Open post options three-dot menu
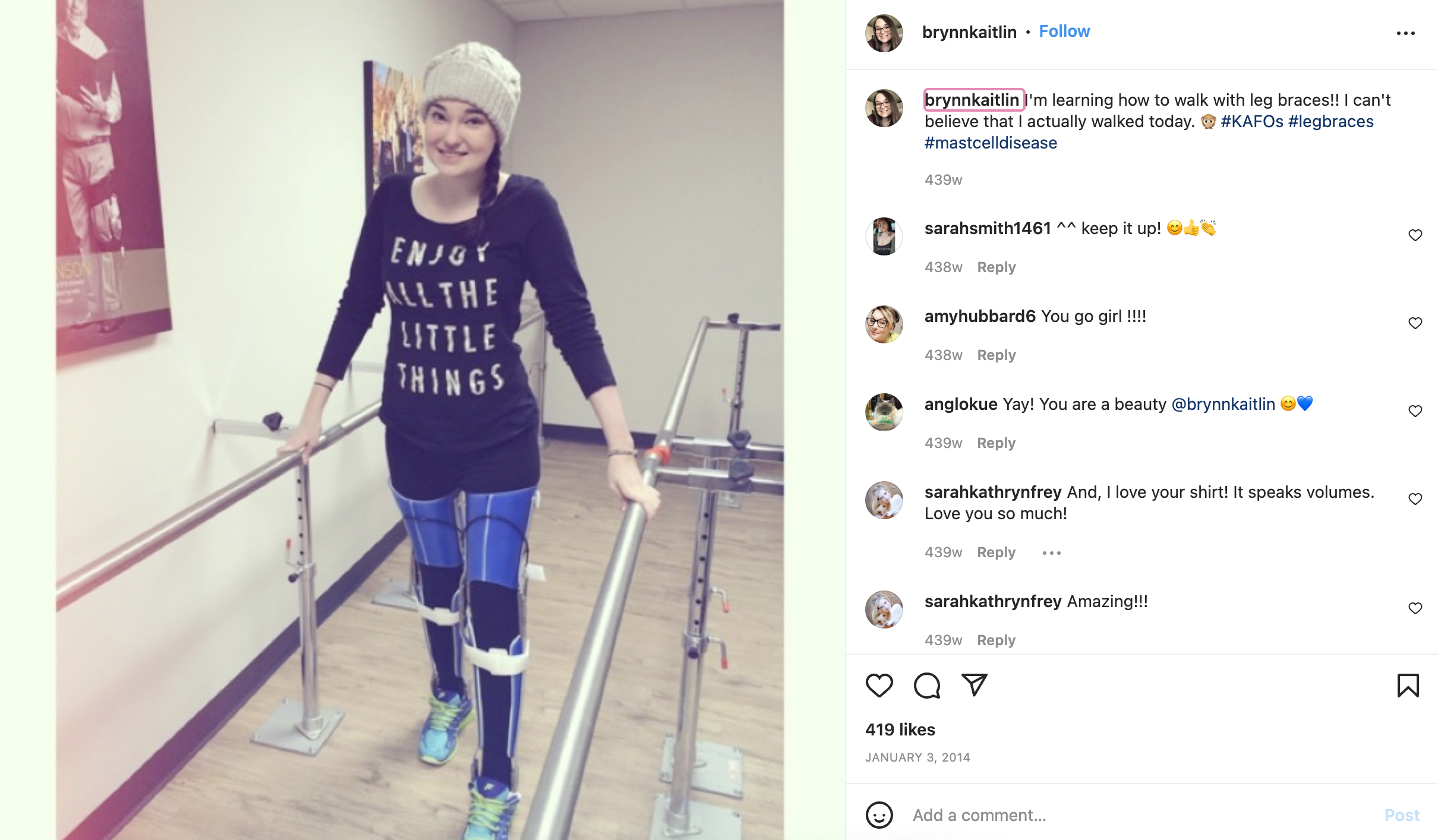This screenshot has height=840, width=1438. (x=1405, y=33)
